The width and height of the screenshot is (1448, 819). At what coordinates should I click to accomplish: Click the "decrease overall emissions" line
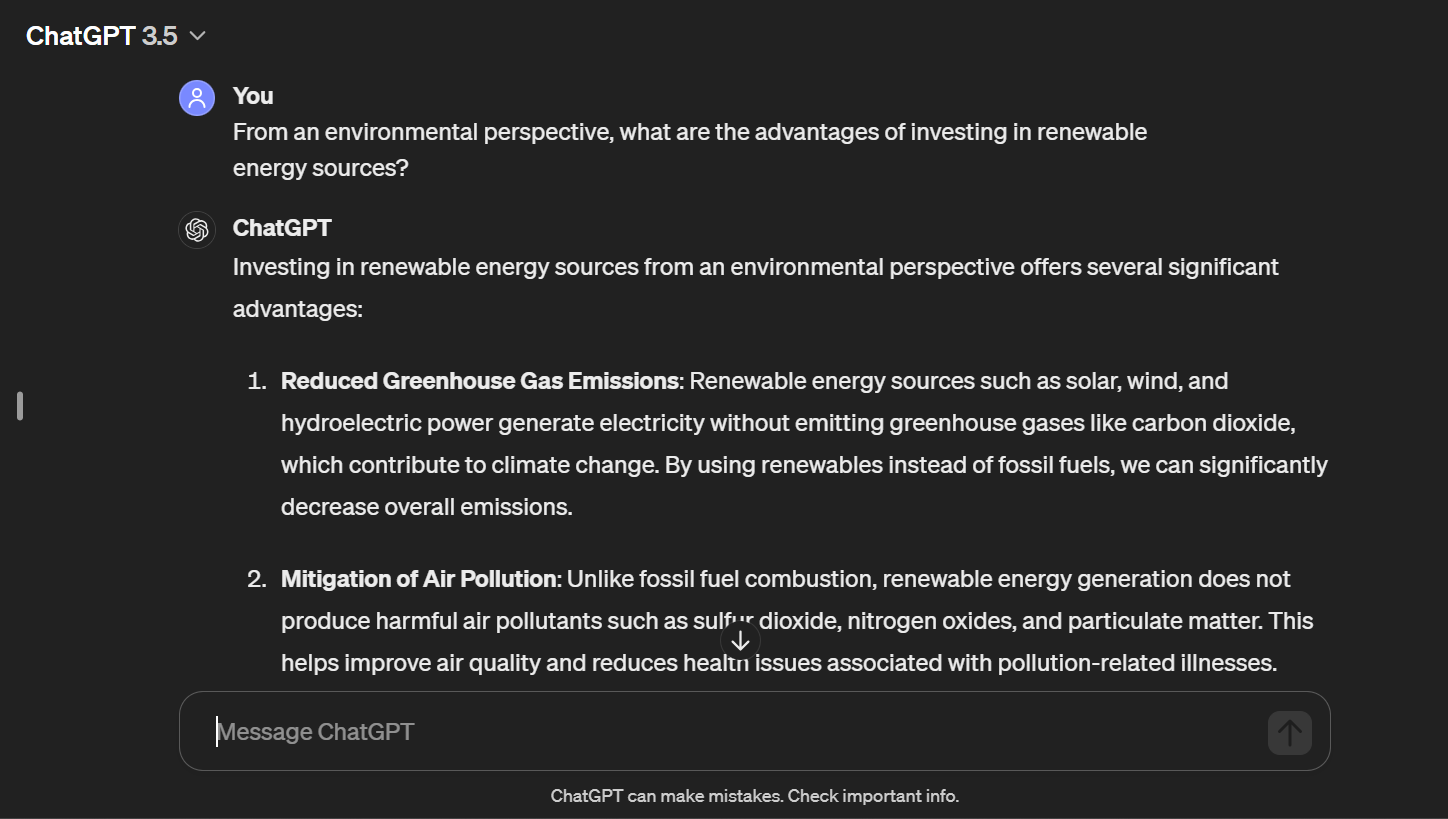click(x=427, y=507)
